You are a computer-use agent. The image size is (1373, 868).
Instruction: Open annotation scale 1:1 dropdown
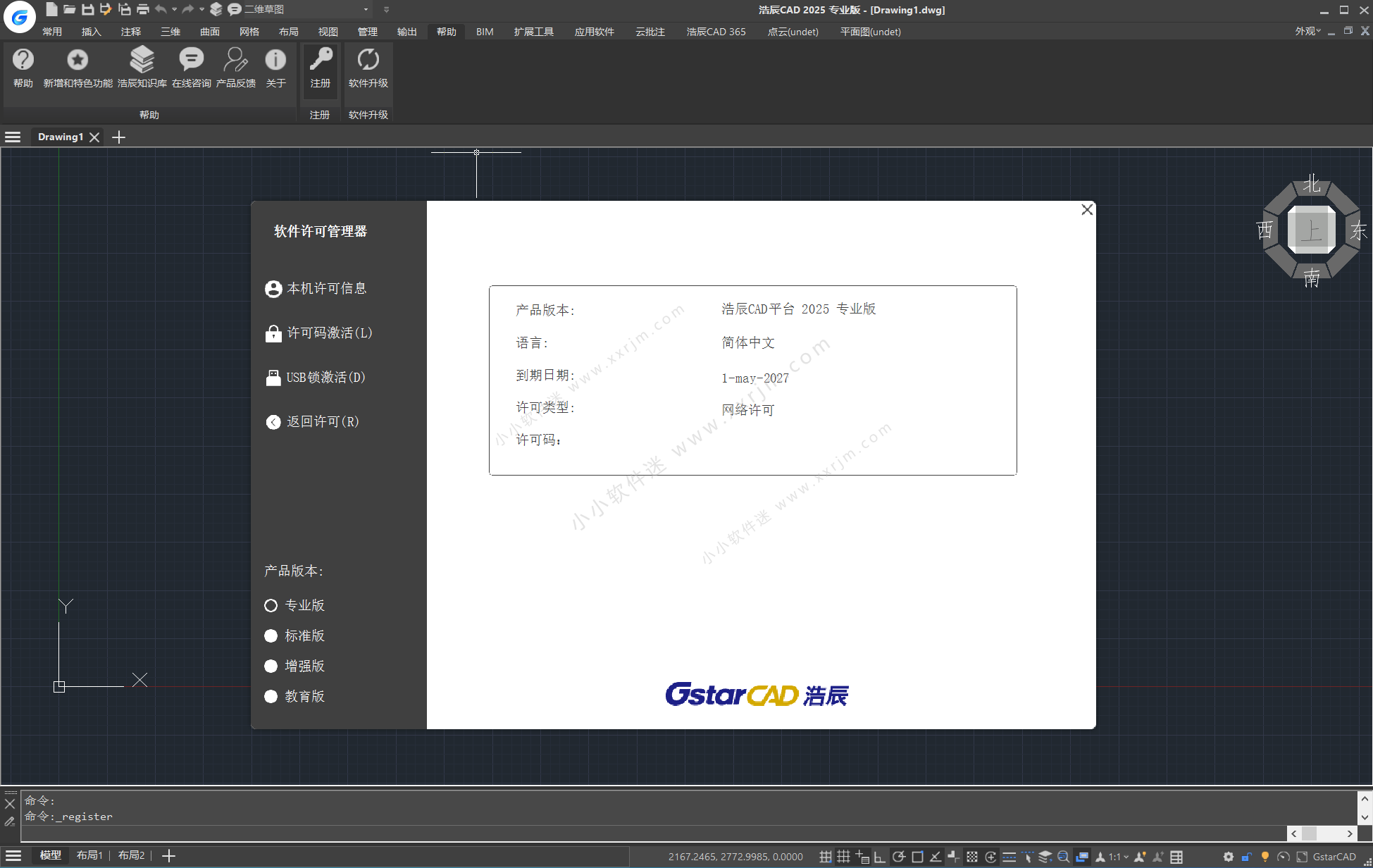(x=1119, y=857)
